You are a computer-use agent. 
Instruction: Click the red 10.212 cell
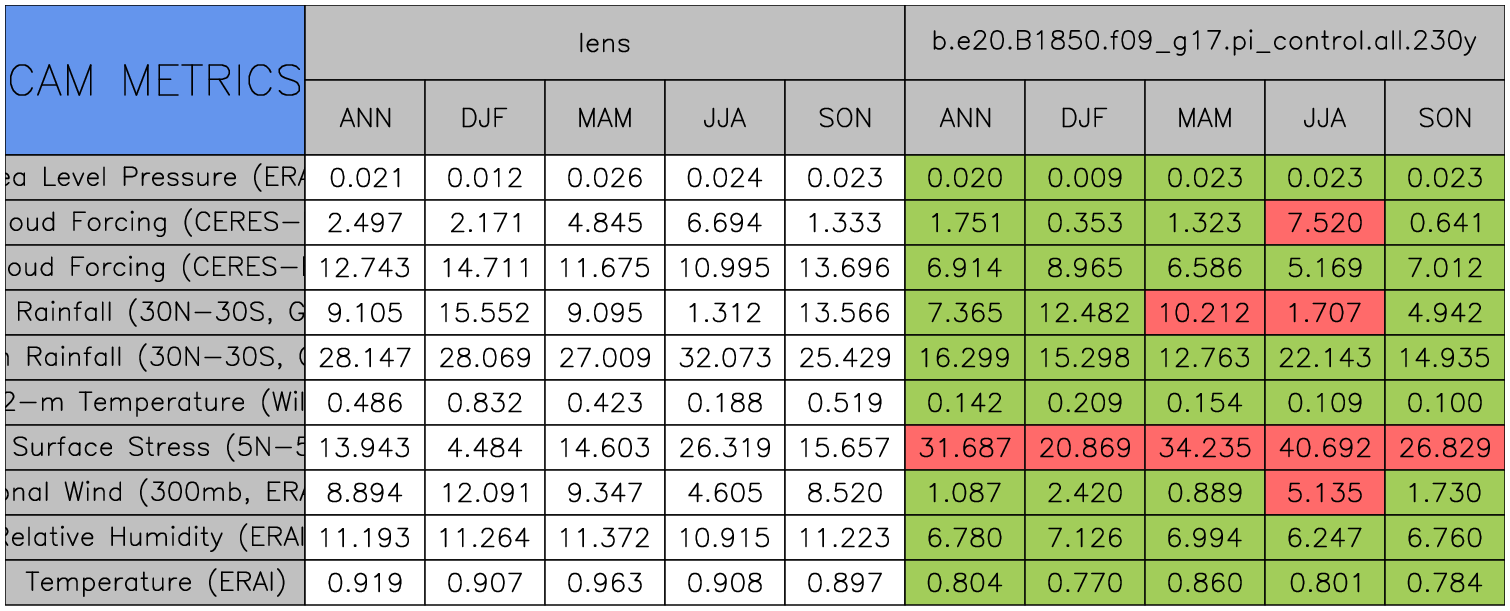(1204, 313)
